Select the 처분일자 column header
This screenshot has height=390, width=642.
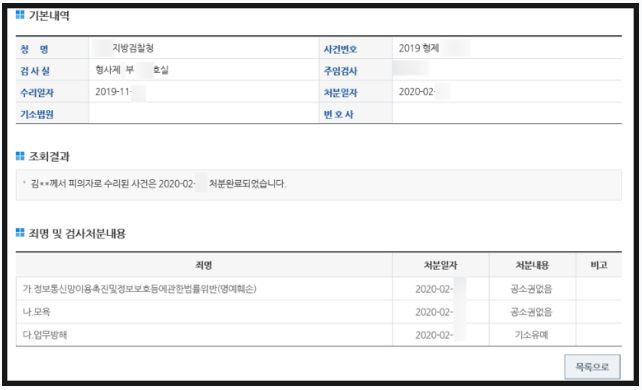441,265
